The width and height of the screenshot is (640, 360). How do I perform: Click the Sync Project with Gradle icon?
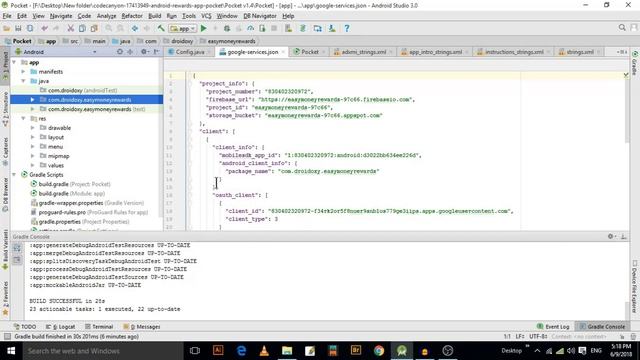(303, 29)
